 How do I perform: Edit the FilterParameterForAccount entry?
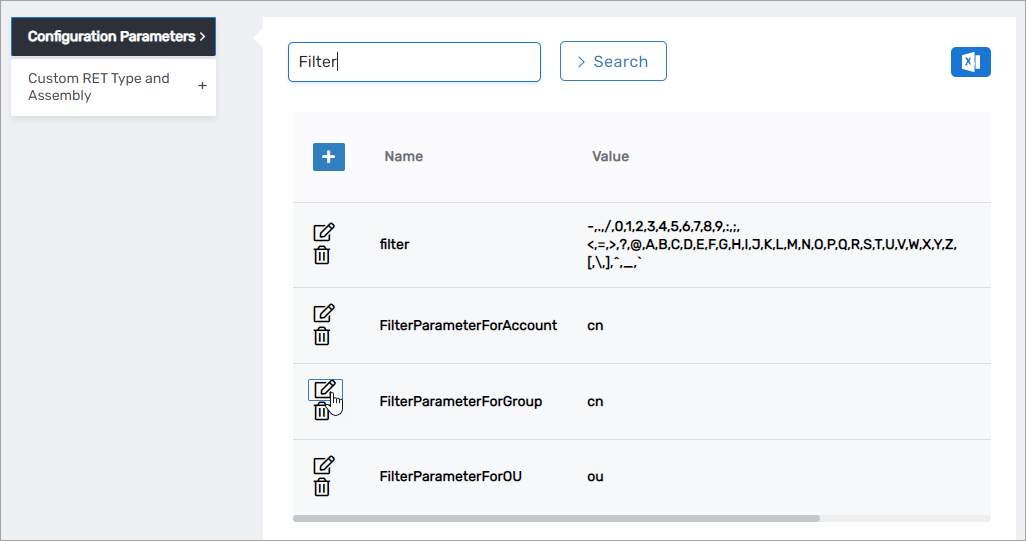(x=323, y=313)
